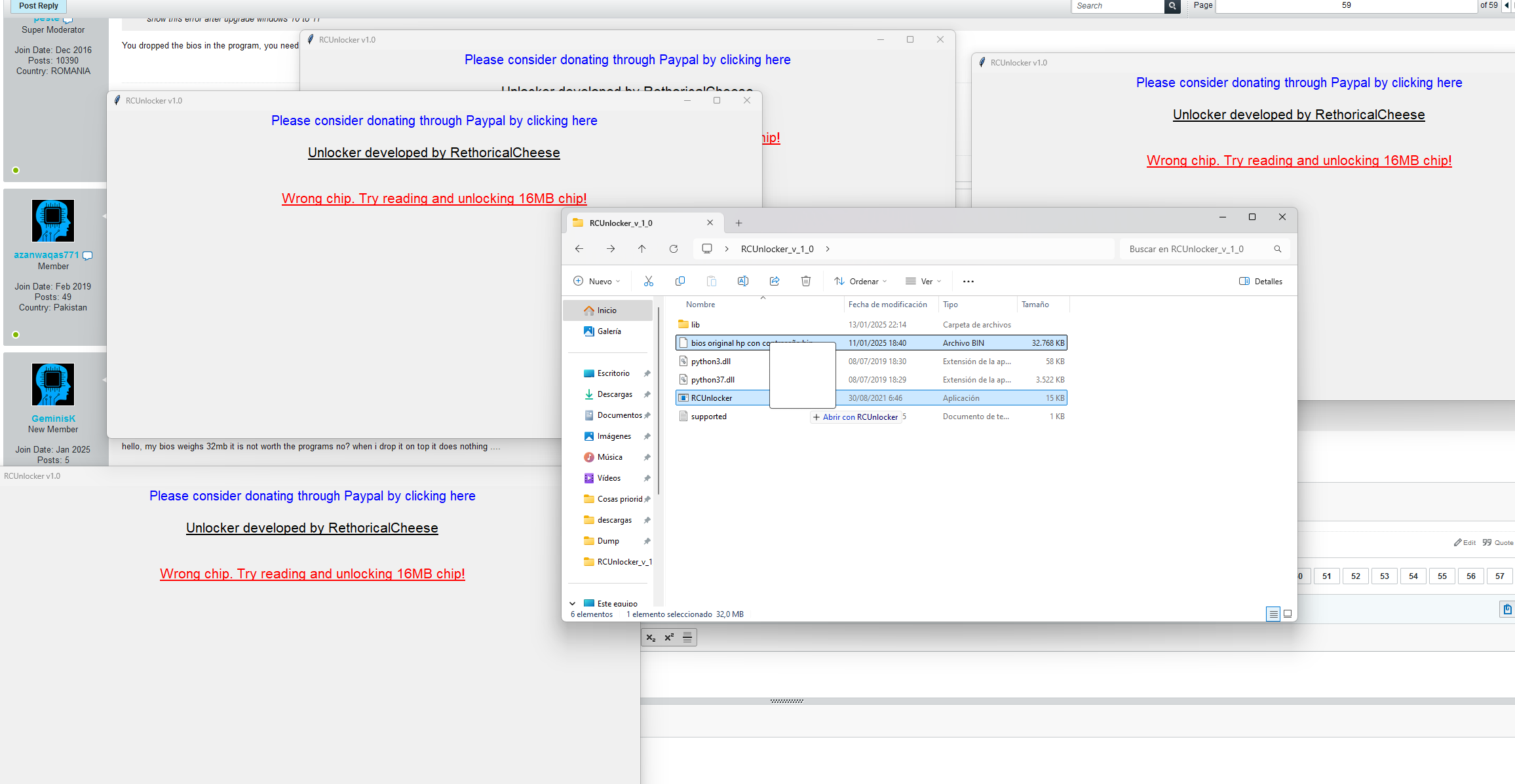Open the Nuevo dropdown

coord(596,281)
